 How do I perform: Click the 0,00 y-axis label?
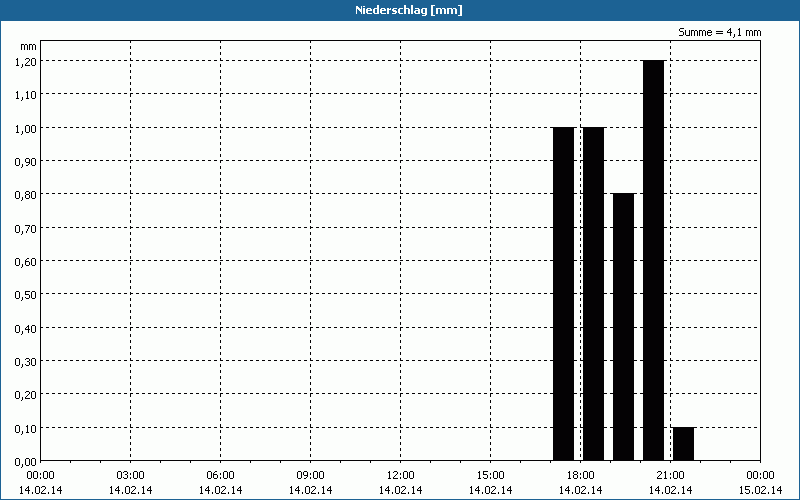(x=26, y=462)
